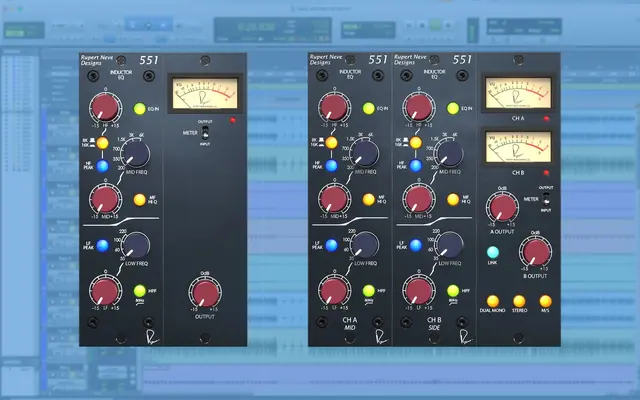Flip the METER switch on the stereo 551
Screen dimensions: 640x400
[x=546, y=199]
